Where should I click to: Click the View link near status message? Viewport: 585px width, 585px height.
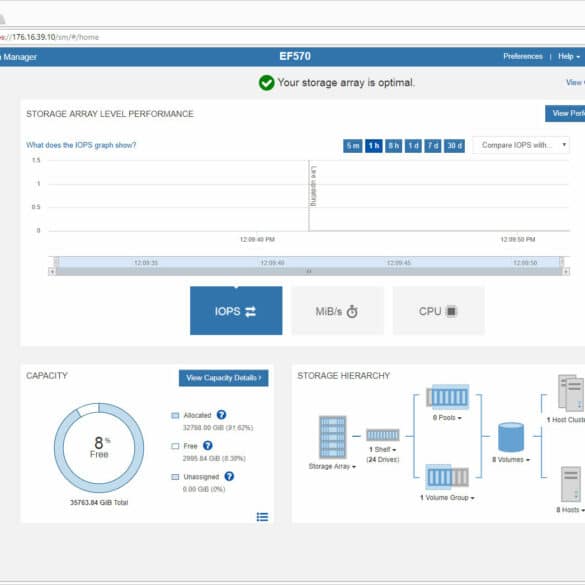coord(575,82)
